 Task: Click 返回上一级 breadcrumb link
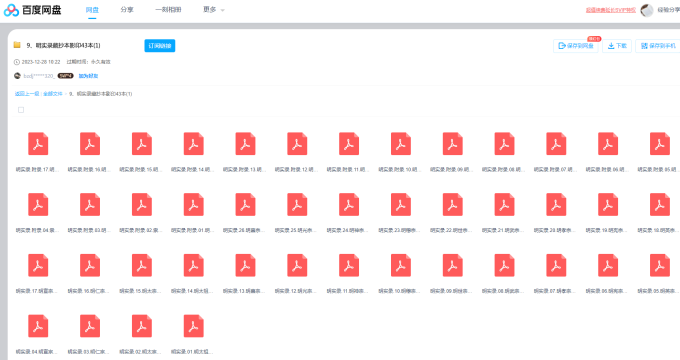[x=27, y=94]
